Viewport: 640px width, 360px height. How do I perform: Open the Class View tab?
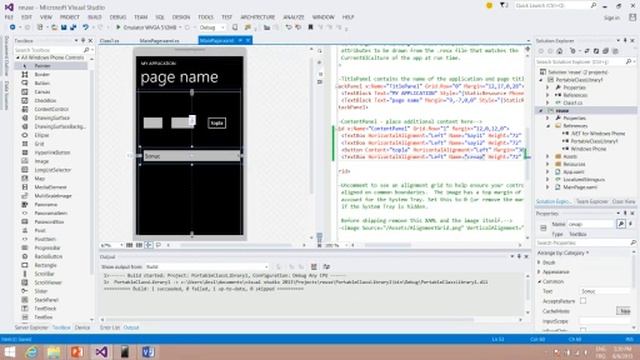pyautogui.click(x=623, y=202)
